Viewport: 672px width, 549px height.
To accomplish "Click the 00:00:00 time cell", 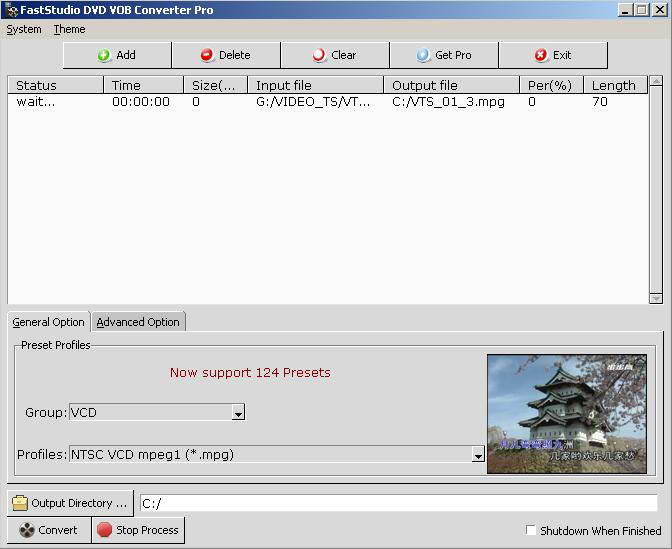I will coord(141,102).
